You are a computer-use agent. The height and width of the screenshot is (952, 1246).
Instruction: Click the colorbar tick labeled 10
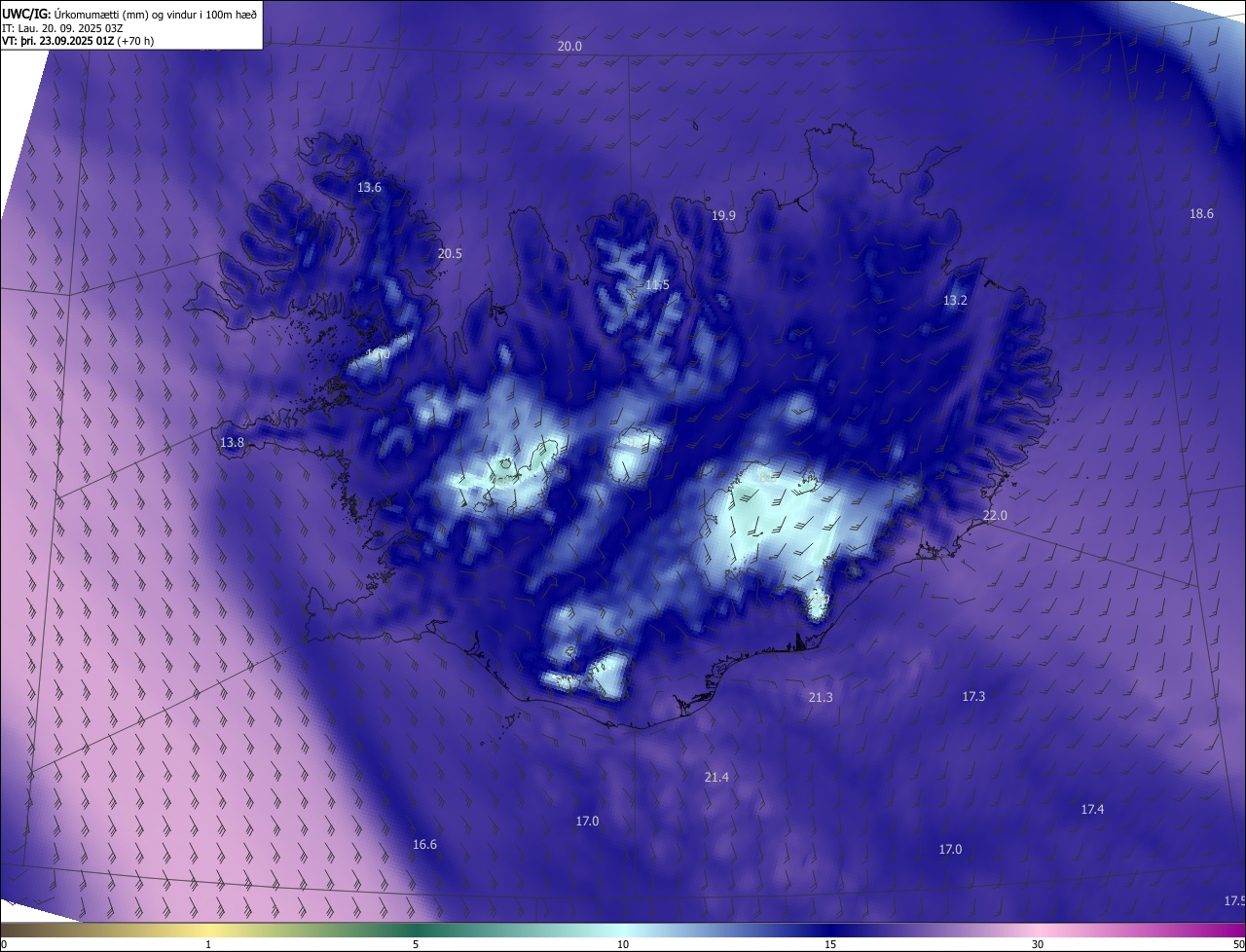[x=623, y=944]
